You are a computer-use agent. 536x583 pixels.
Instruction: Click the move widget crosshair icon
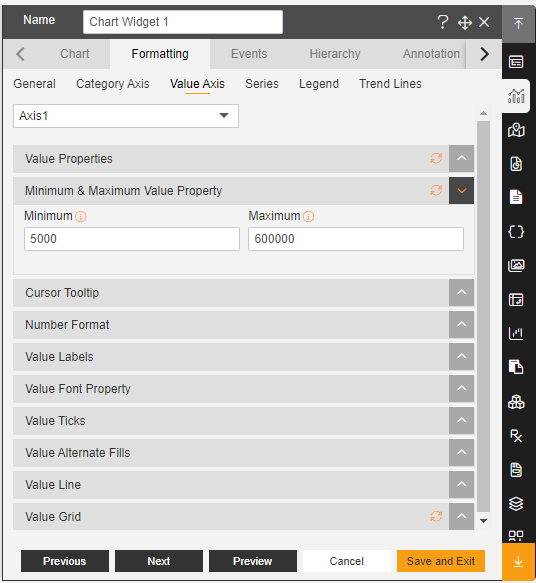pyautogui.click(x=465, y=23)
